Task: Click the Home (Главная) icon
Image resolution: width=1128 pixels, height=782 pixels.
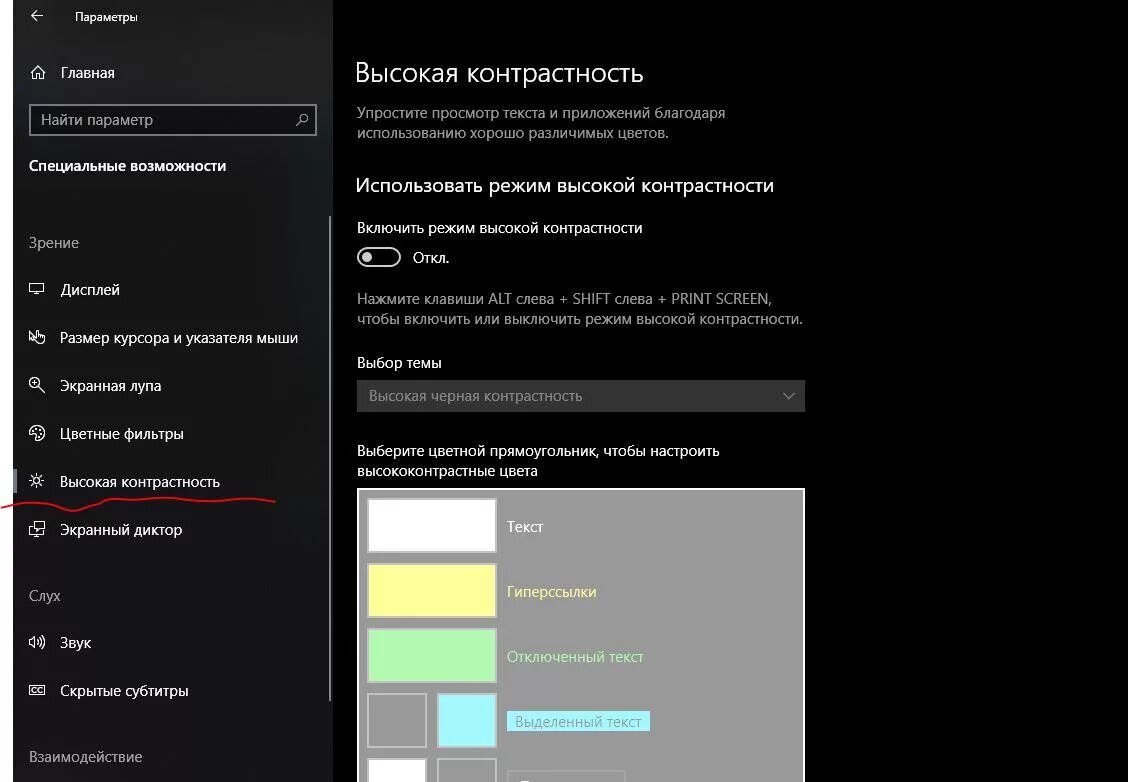Action: click(x=37, y=72)
